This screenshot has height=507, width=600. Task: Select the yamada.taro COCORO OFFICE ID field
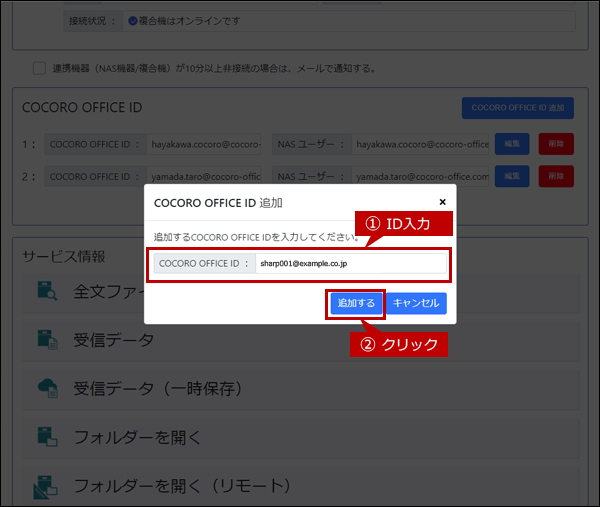[204, 176]
